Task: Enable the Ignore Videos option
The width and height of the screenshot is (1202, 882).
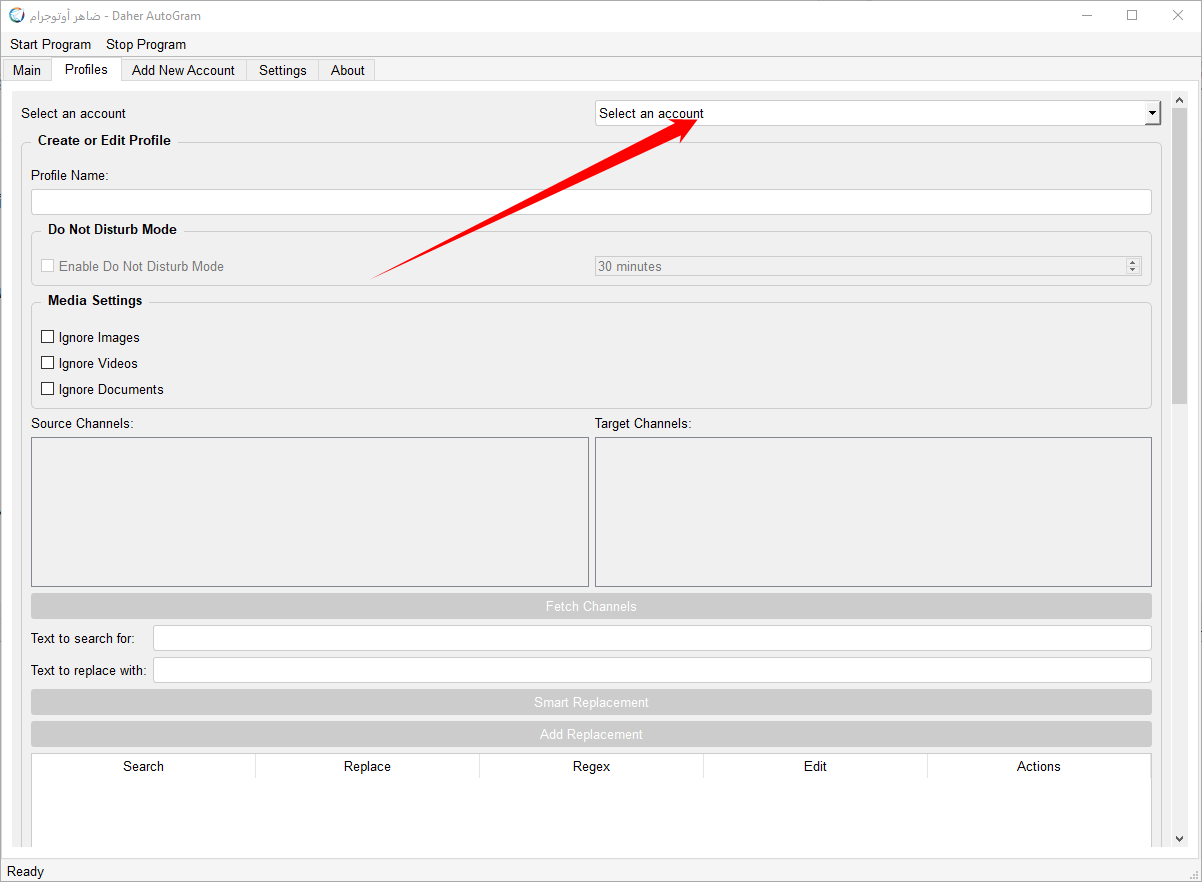Action: pyautogui.click(x=48, y=363)
